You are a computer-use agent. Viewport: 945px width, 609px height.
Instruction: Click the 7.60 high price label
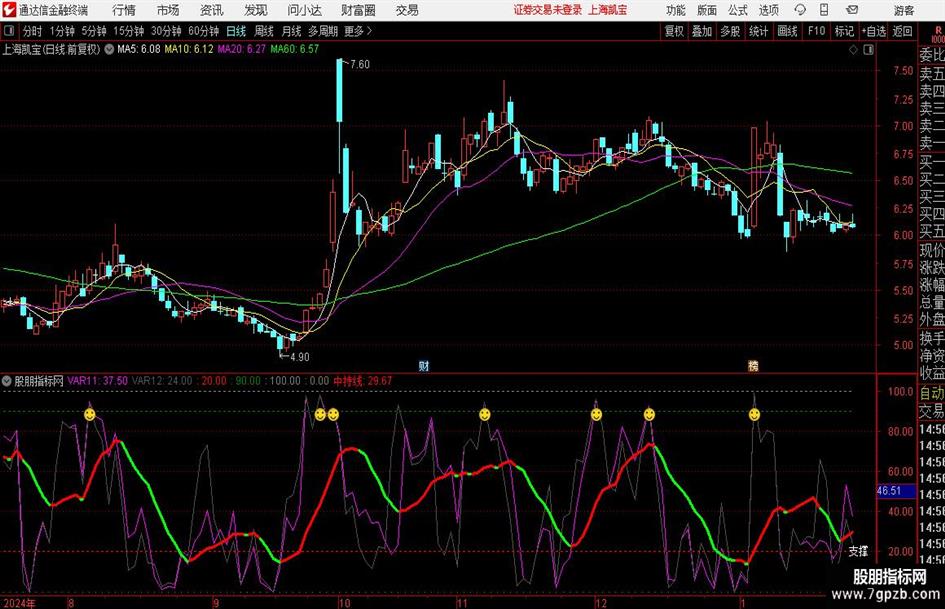coord(360,64)
